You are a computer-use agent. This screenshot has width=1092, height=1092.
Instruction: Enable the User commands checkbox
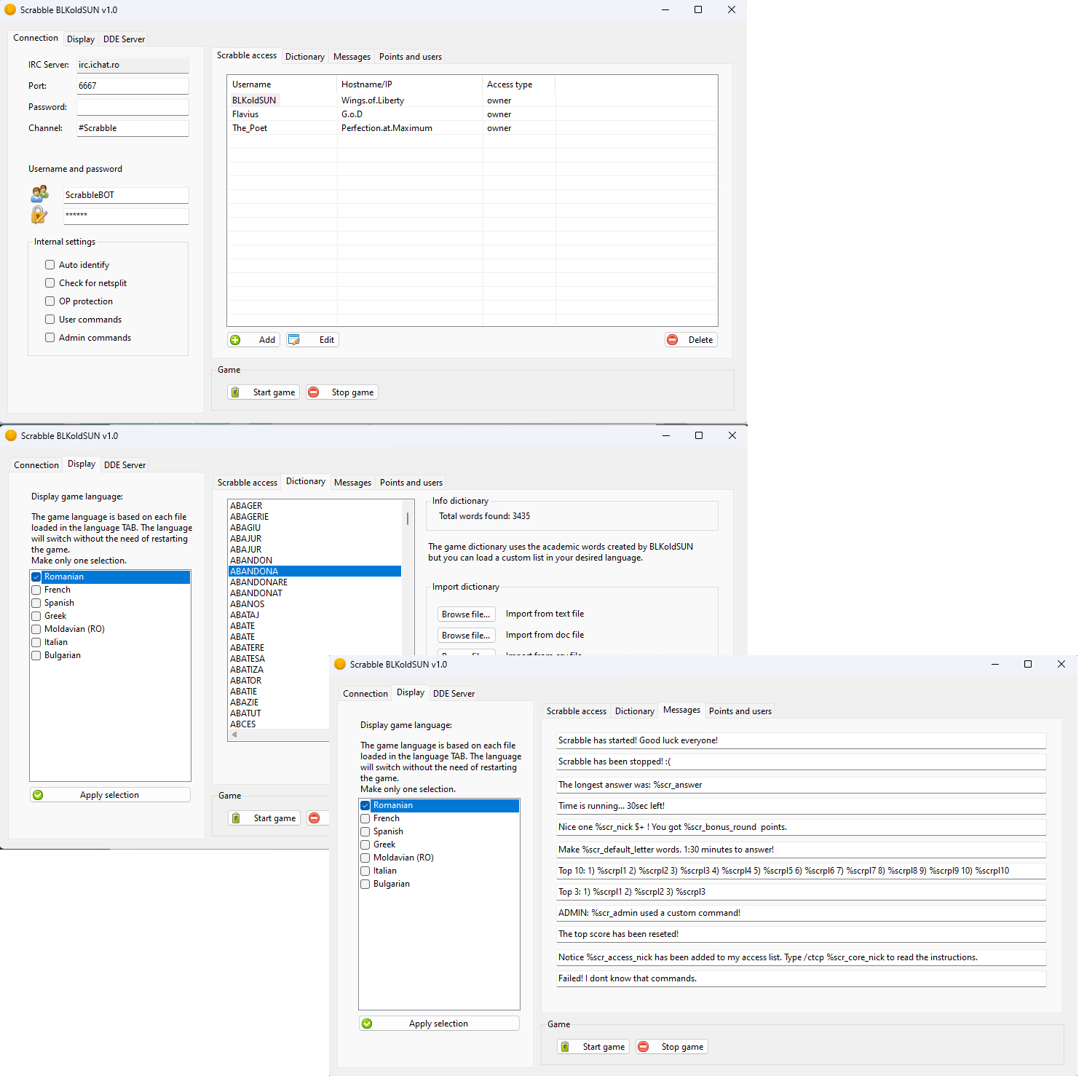pos(50,320)
